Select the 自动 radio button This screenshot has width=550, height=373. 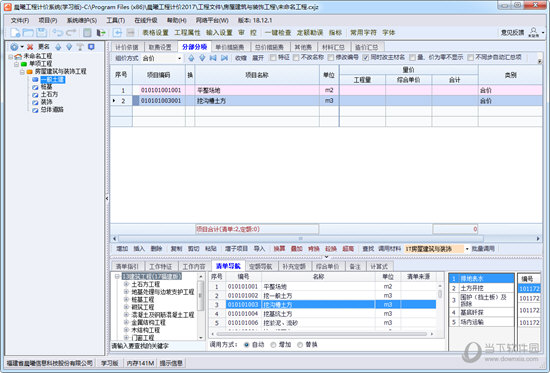pyautogui.click(x=247, y=345)
